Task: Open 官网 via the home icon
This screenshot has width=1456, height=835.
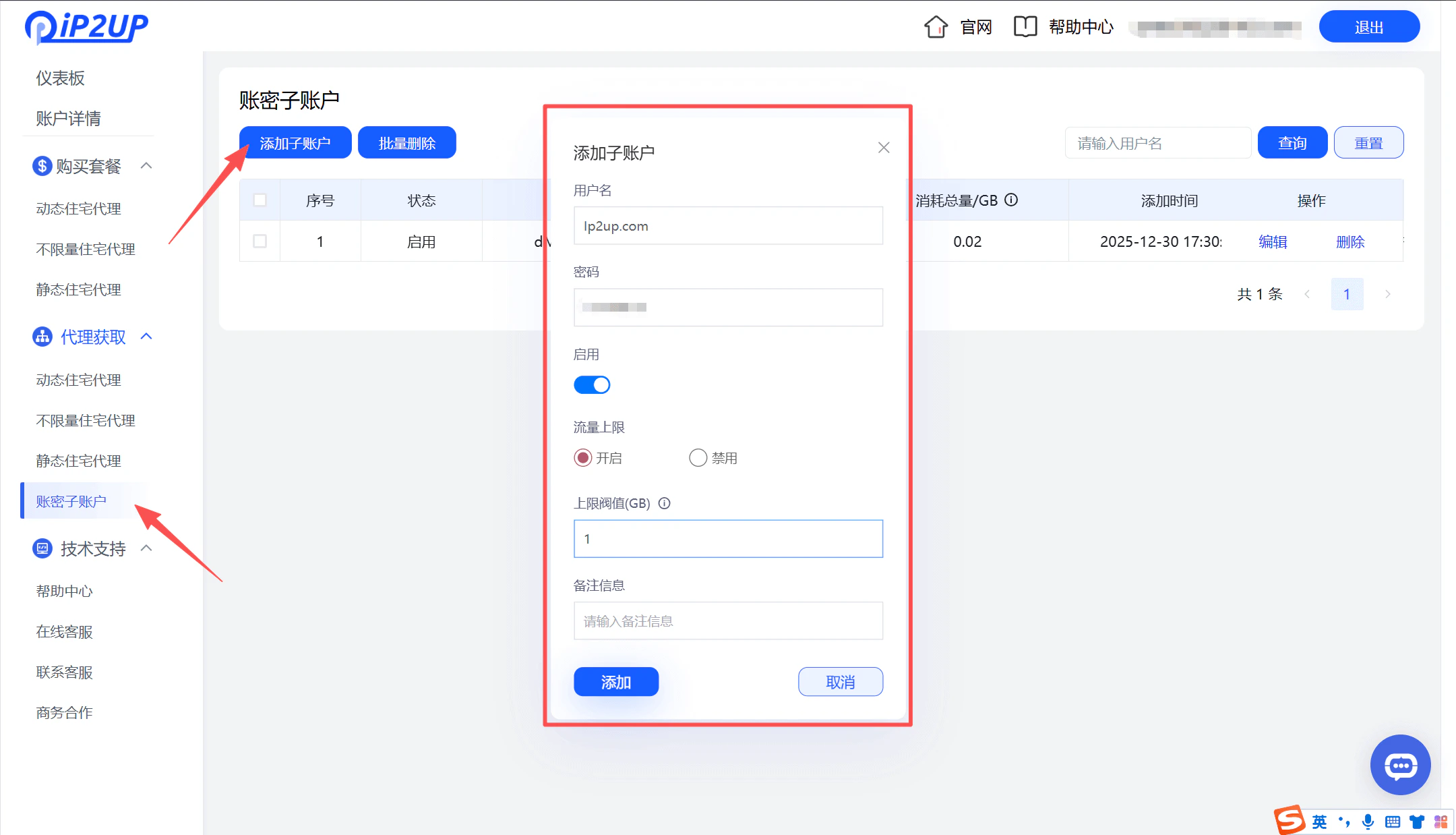Action: [936, 26]
